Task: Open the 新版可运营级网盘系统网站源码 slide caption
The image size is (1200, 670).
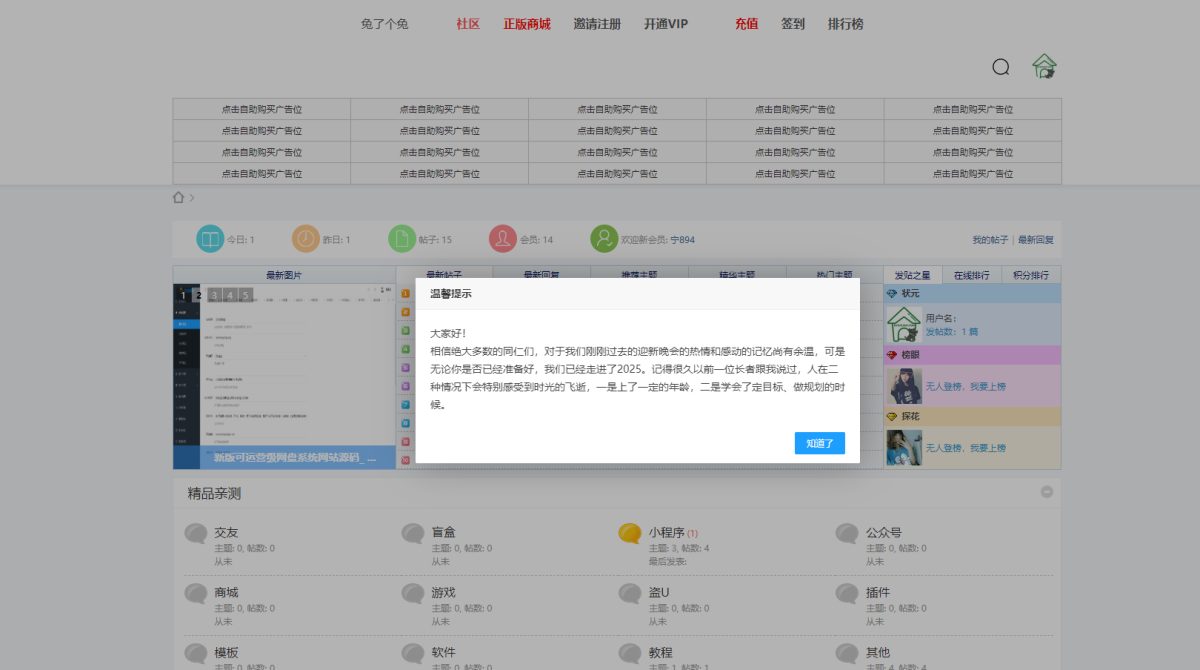Action: 295,457
